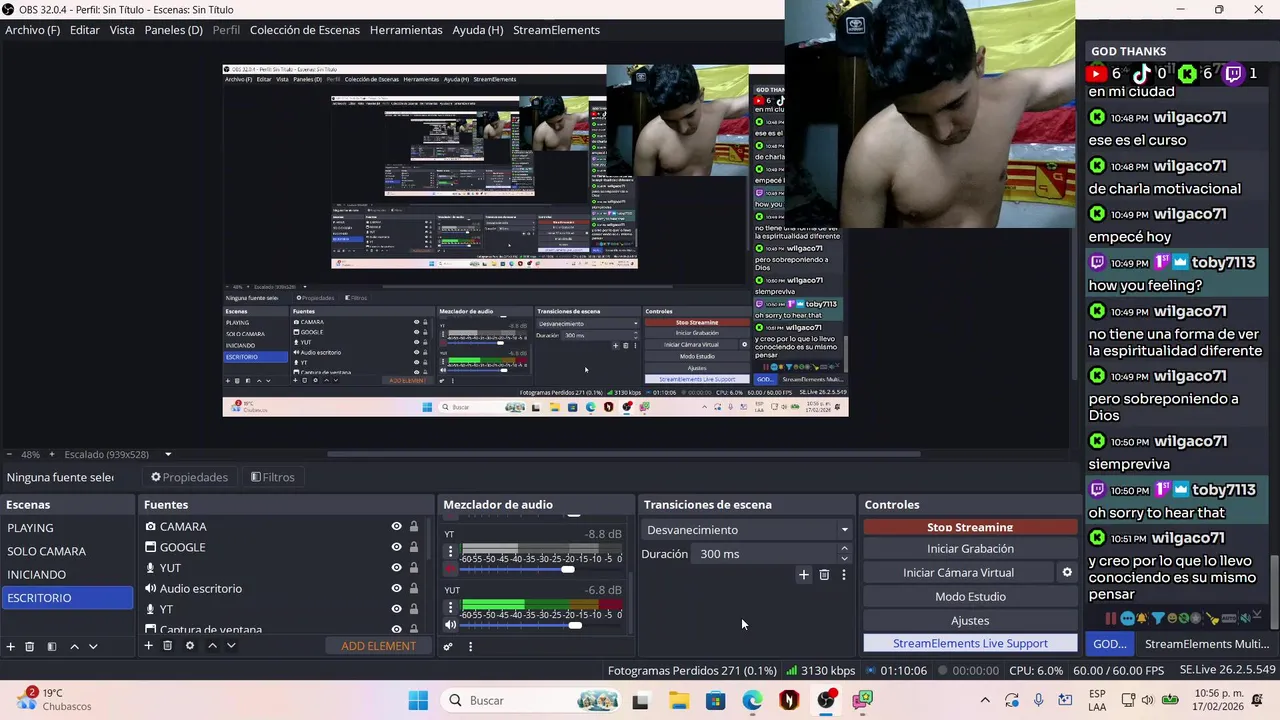Open the Herramientas menu
The image size is (1280, 720).
coord(406,30)
